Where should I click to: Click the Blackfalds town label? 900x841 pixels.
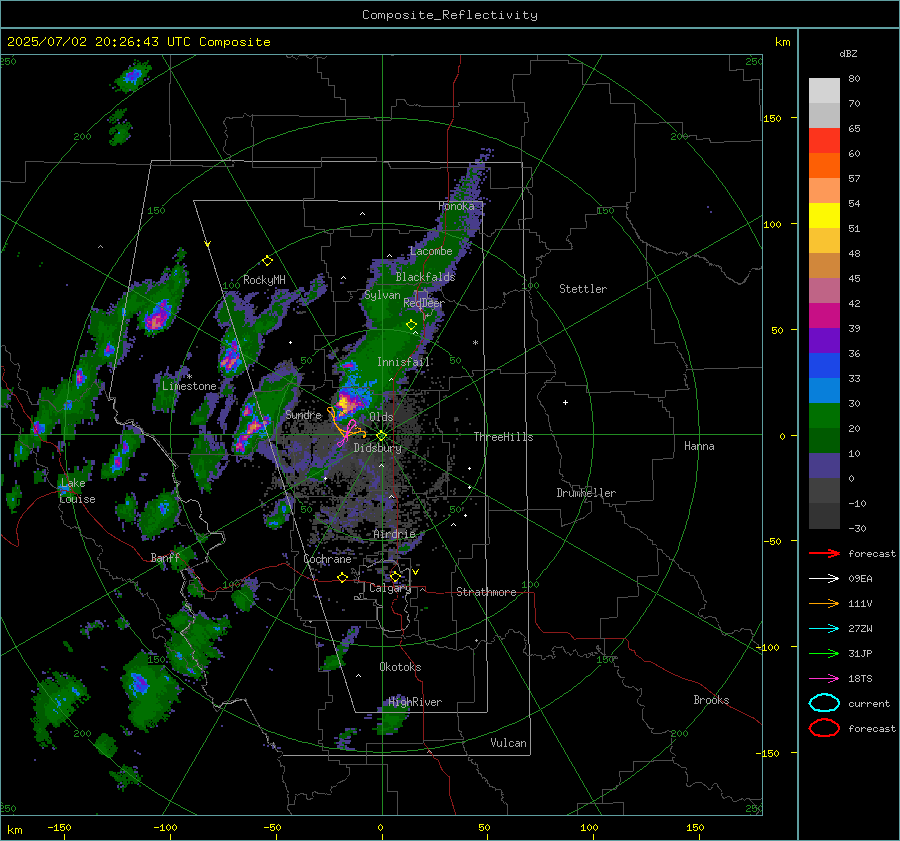pos(425,277)
